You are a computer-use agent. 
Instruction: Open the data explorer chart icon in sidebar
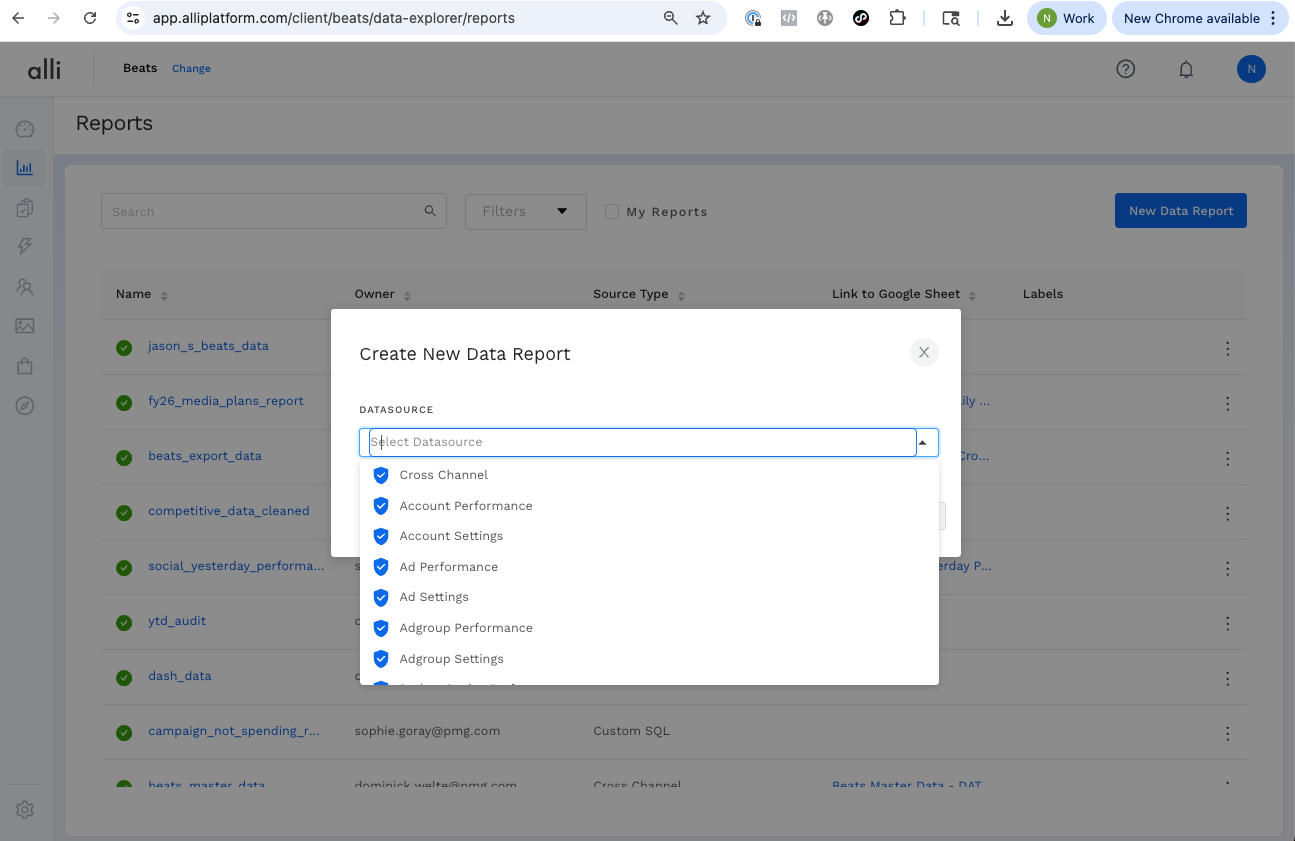click(25, 168)
